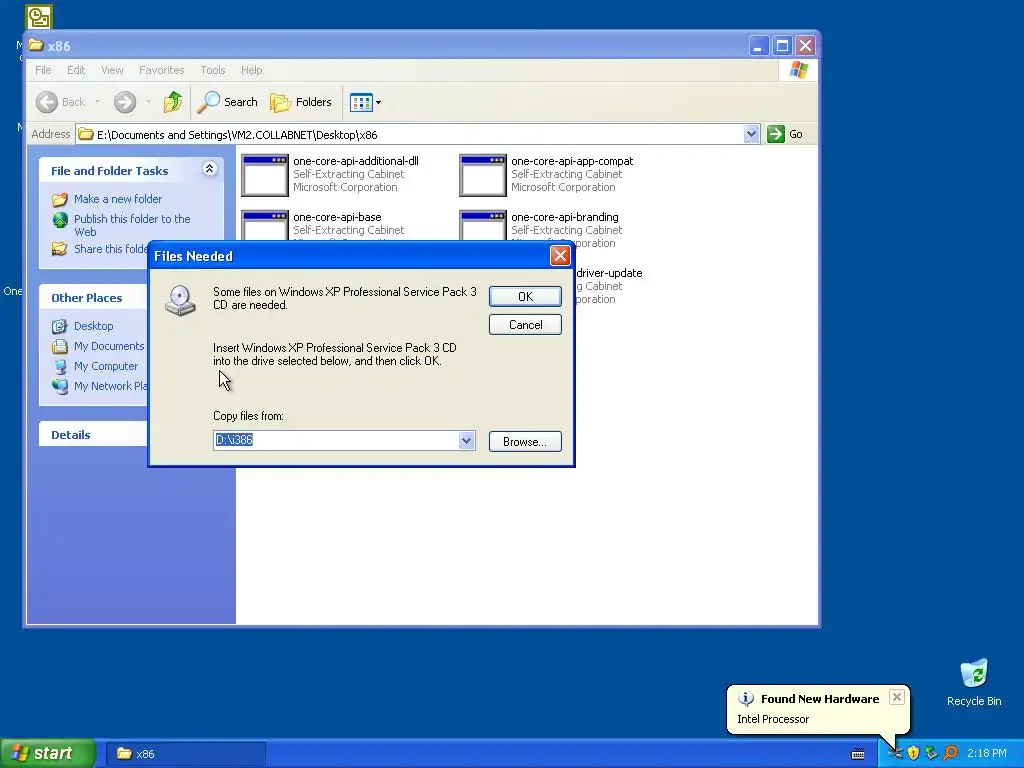Click the system clock 2:18 PM
Viewport: 1024px width, 768px height.
[x=987, y=753]
